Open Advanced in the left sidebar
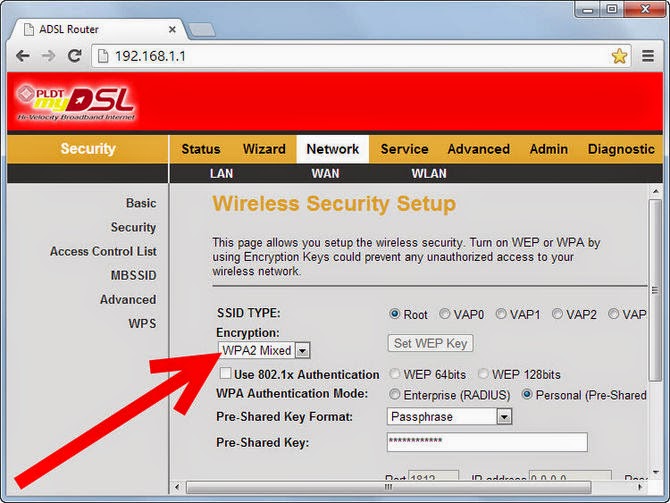Viewport: 670px width, 503px height. (x=128, y=300)
